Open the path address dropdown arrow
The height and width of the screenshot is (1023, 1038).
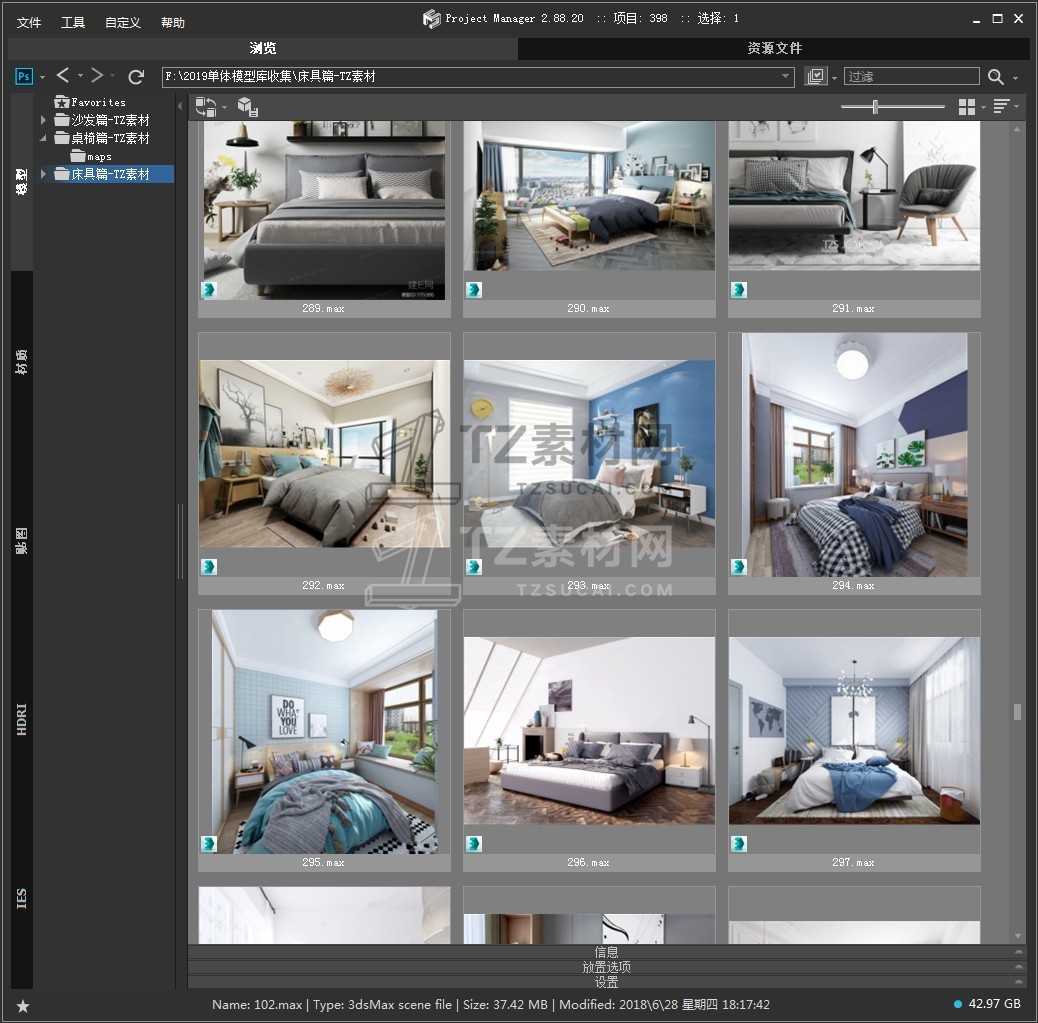click(786, 77)
